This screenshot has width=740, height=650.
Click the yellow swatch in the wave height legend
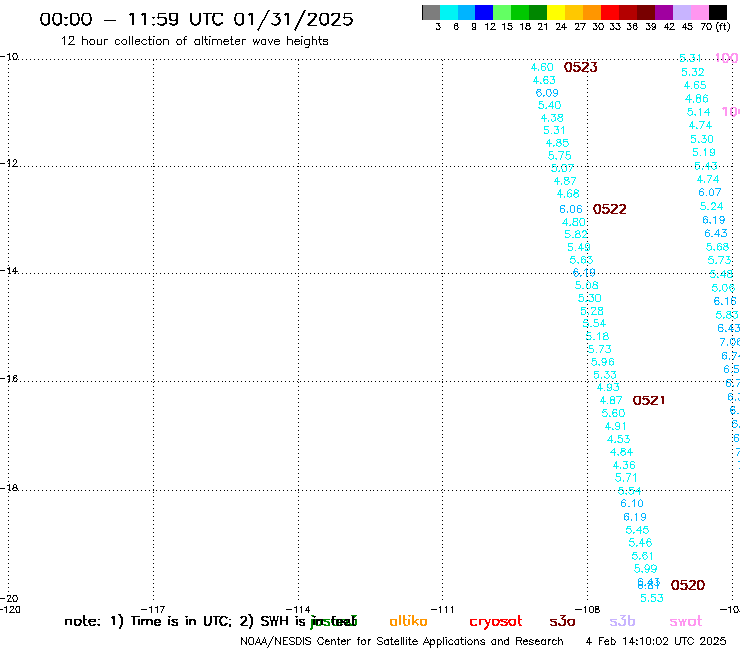556,12
